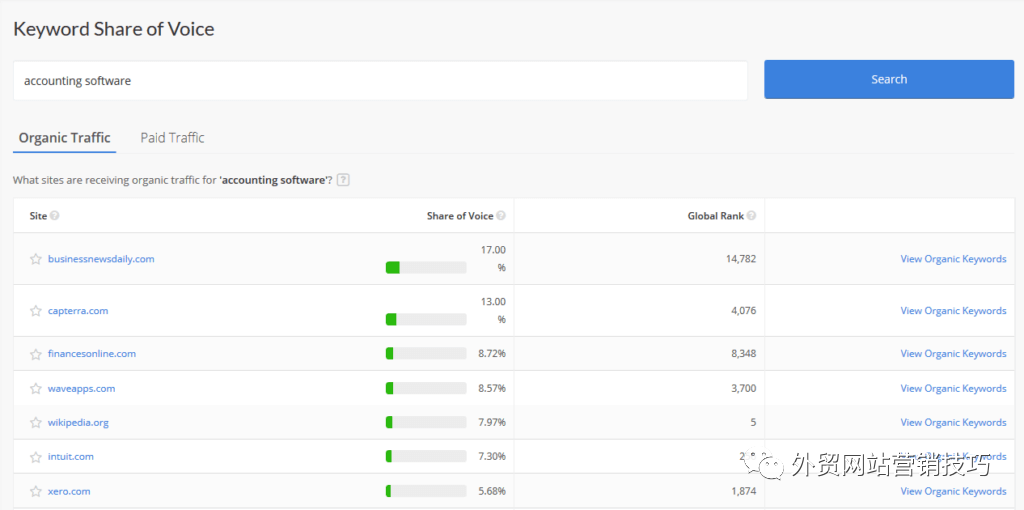Select the 8.72% share value
1024x510 pixels.
coord(492,354)
